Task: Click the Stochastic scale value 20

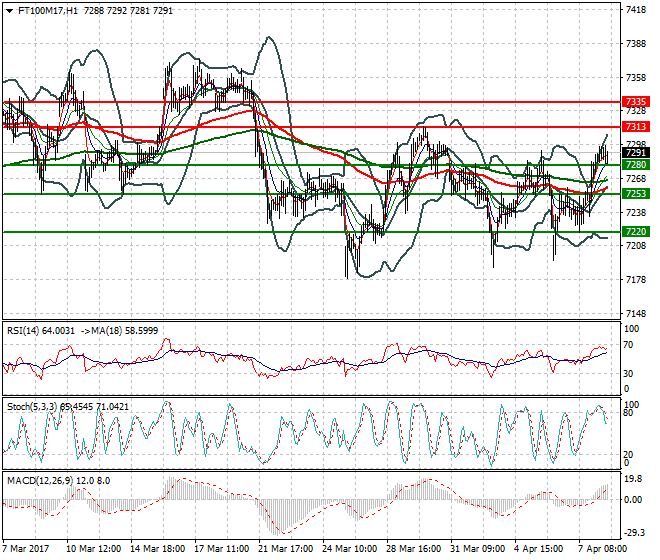Action: pos(628,454)
